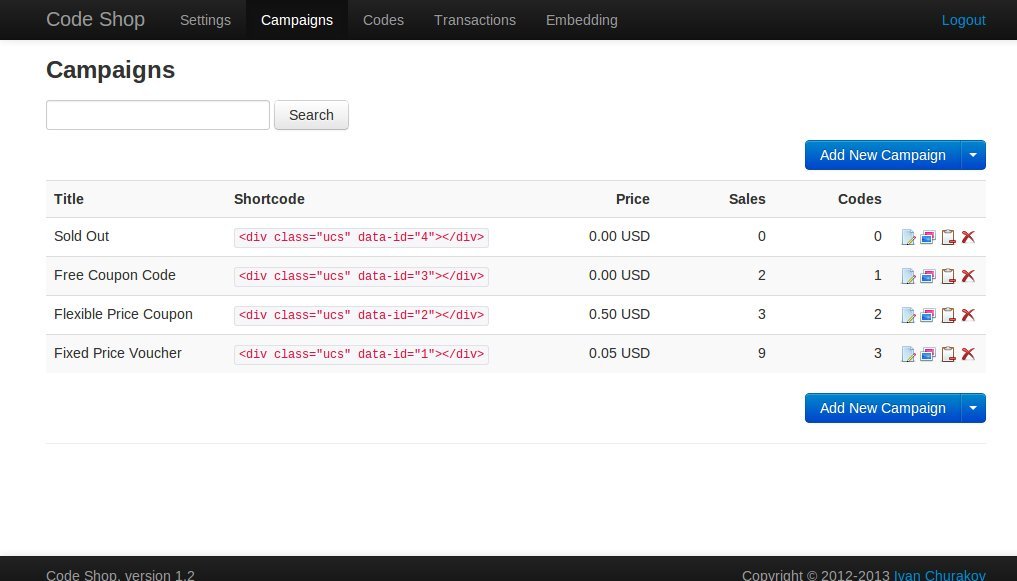
Task: Click the red X delete icon for Sold Out
Action: click(x=968, y=237)
